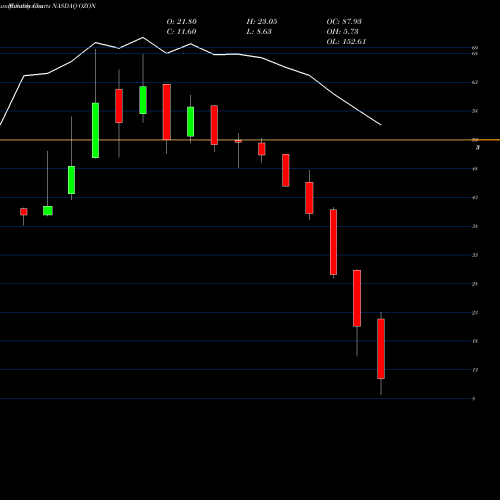Click the 13 price axis label
This screenshot has width=500, height=500.
coord(475,370)
